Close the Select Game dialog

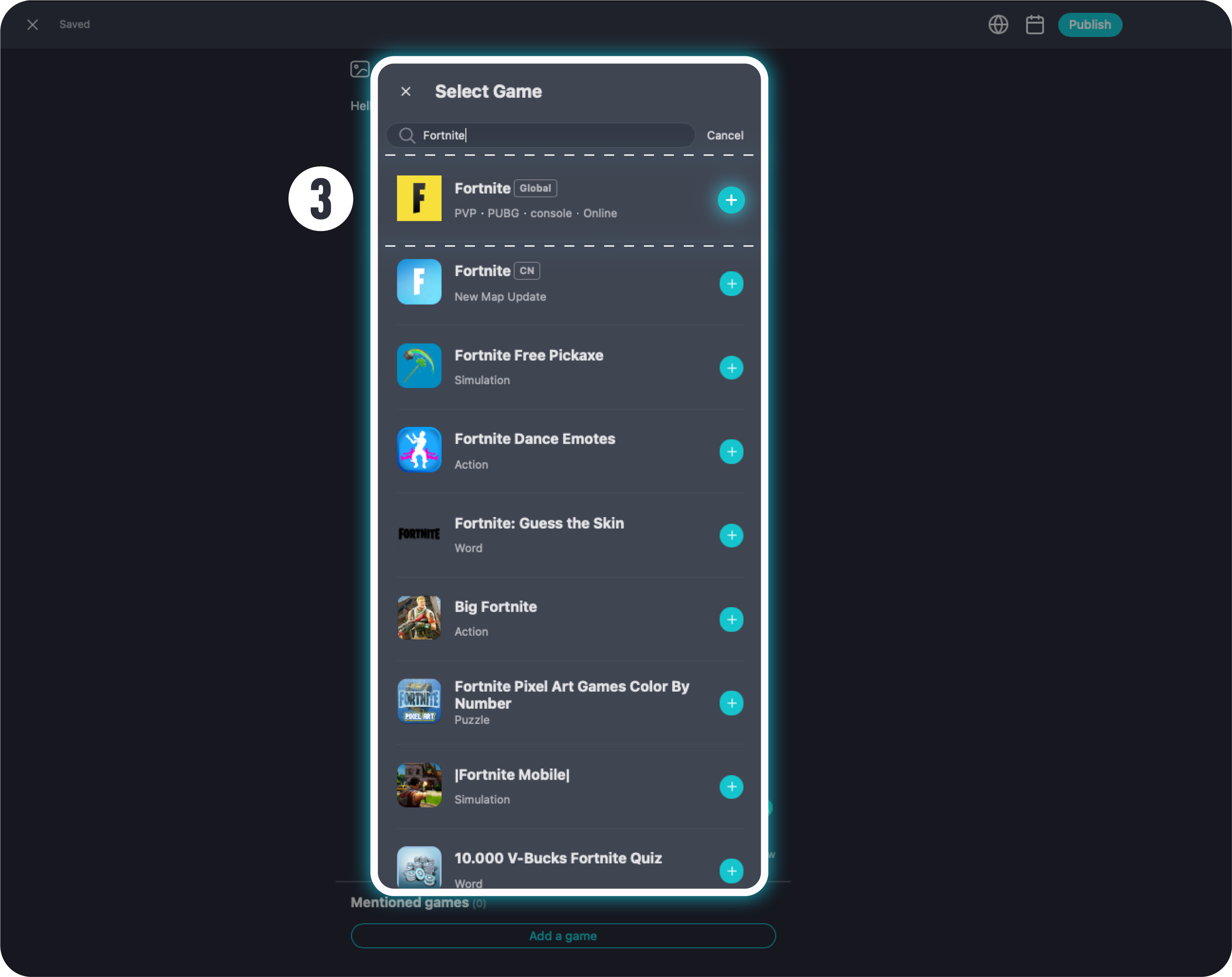pyautogui.click(x=406, y=92)
